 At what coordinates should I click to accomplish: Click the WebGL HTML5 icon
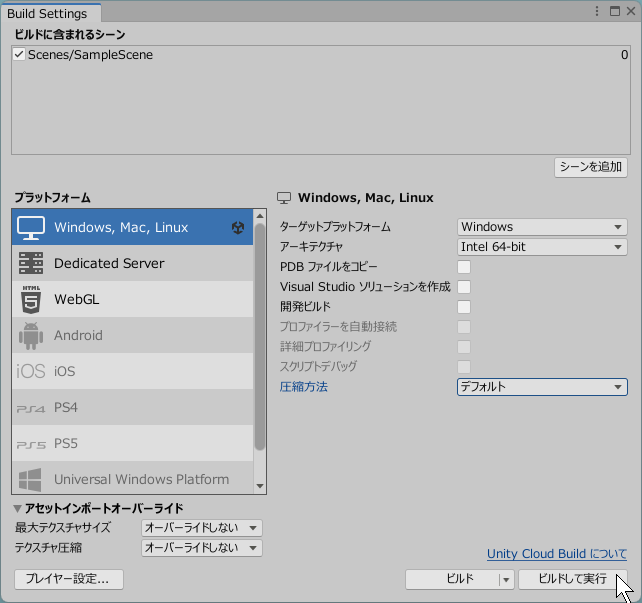click(x=31, y=299)
